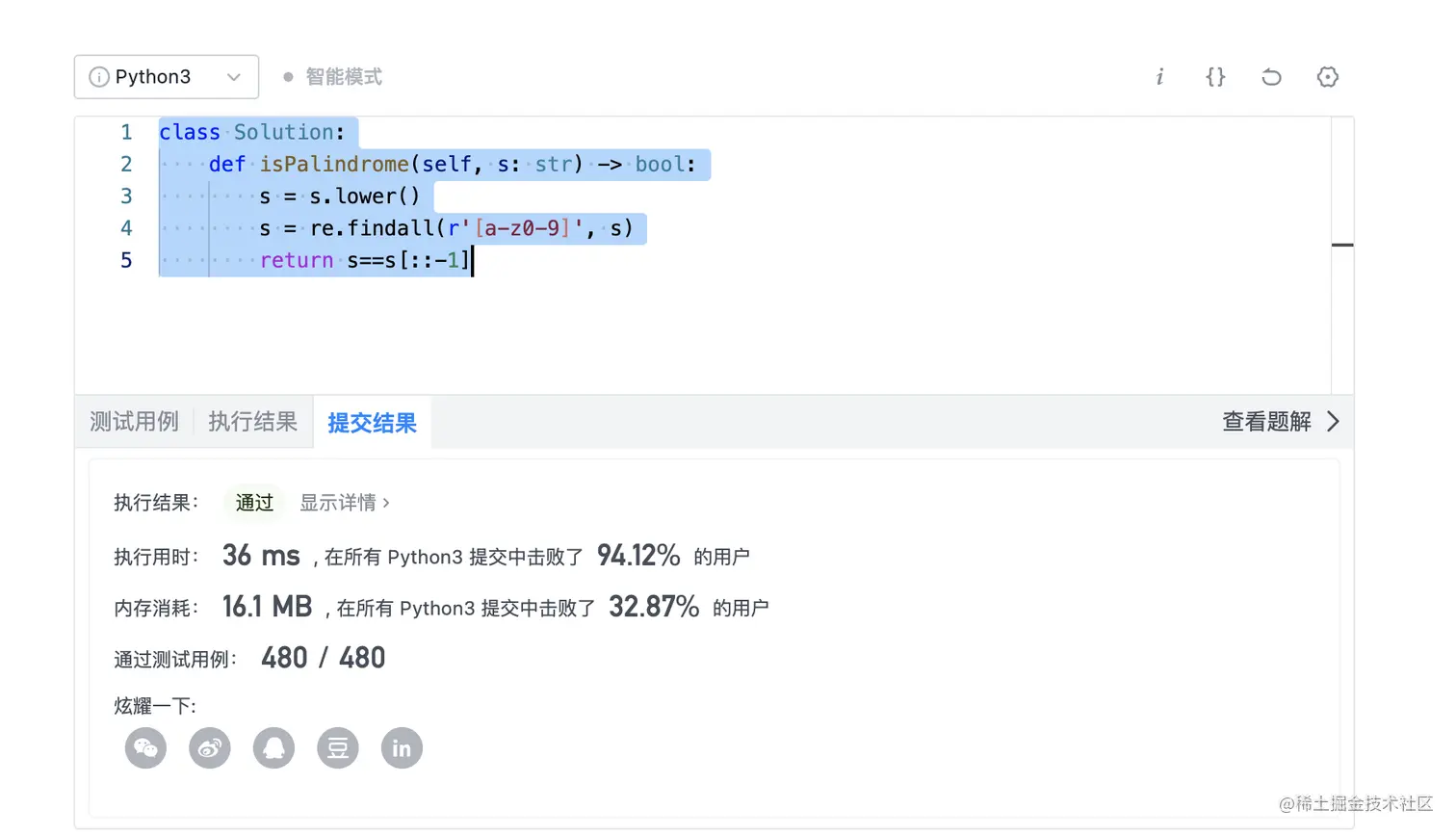This screenshot has width=1456, height=836.
Task: Switch to the 执行结果 tab
Action: click(253, 422)
